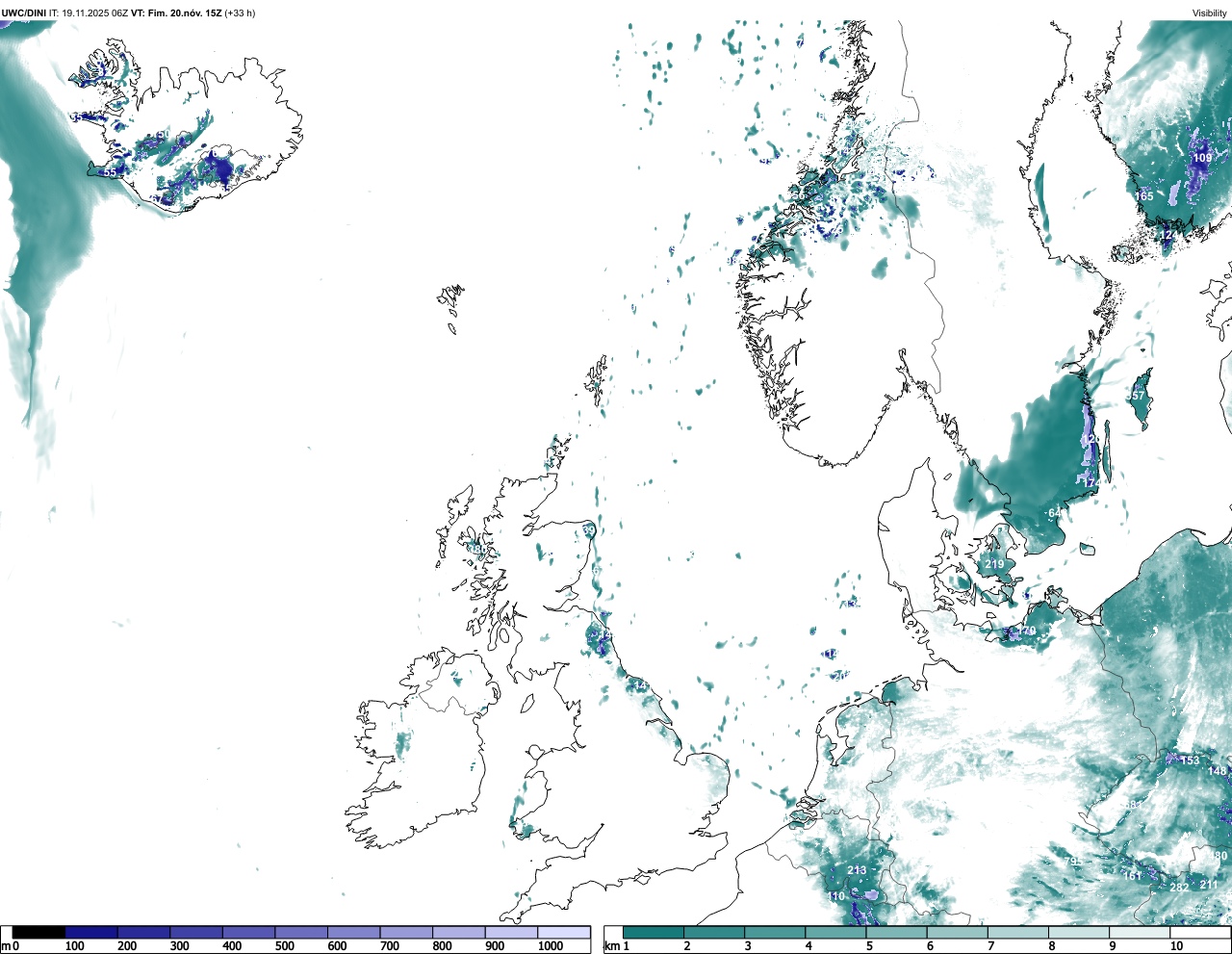Click the '282' value in the bottom right

pyautogui.click(x=1179, y=888)
